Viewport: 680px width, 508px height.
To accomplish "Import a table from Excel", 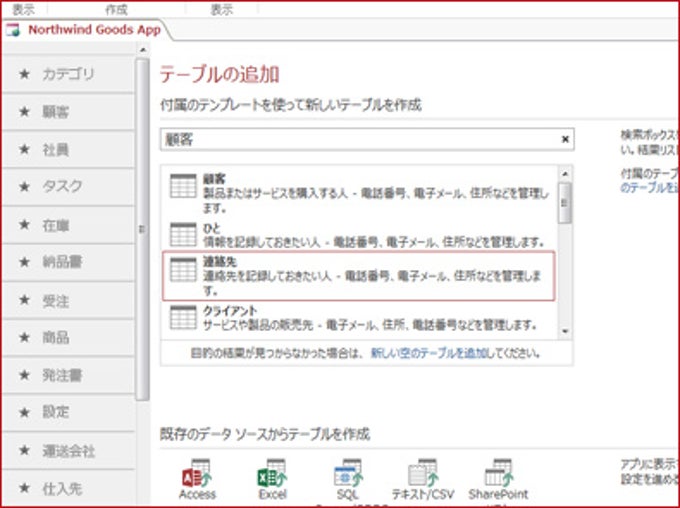I will click(272, 479).
